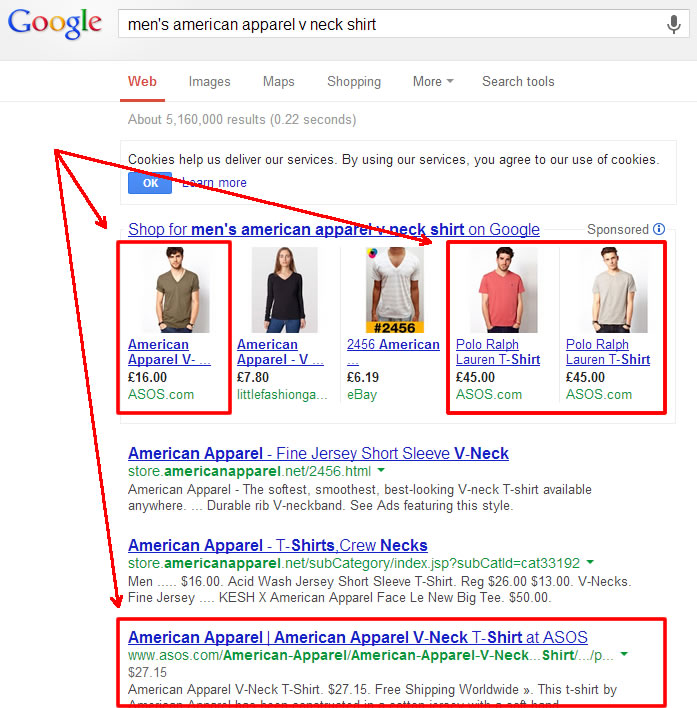Image resolution: width=697 pixels, height=708 pixels.
Task: Open 'Fine Jersey Short Sleeve V-Neck' result
Action: point(318,453)
